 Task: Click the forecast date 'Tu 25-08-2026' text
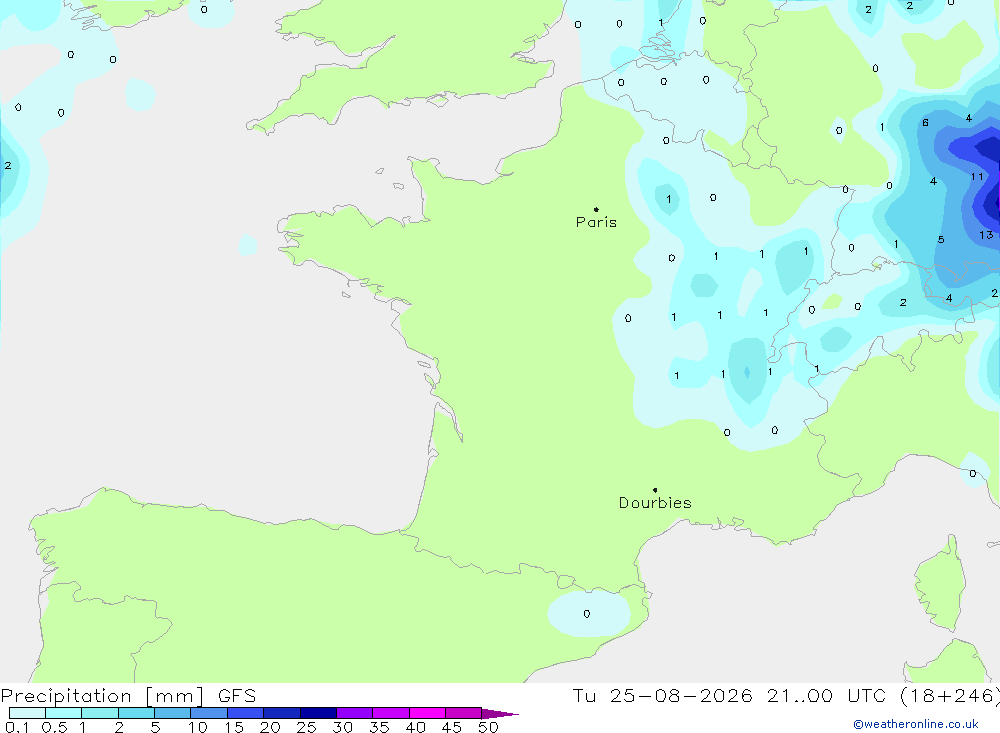[662, 695]
